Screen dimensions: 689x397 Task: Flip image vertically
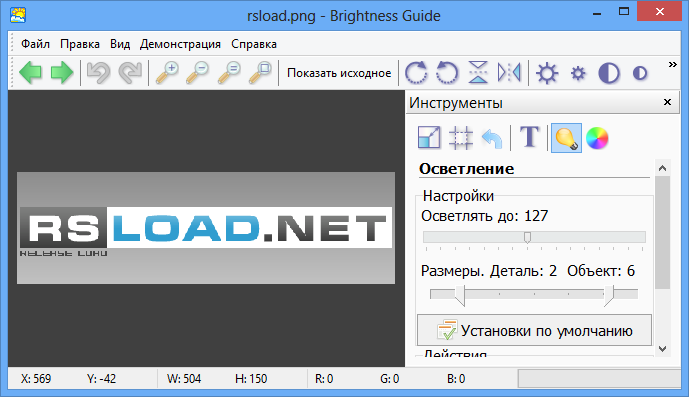click(x=478, y=73)
